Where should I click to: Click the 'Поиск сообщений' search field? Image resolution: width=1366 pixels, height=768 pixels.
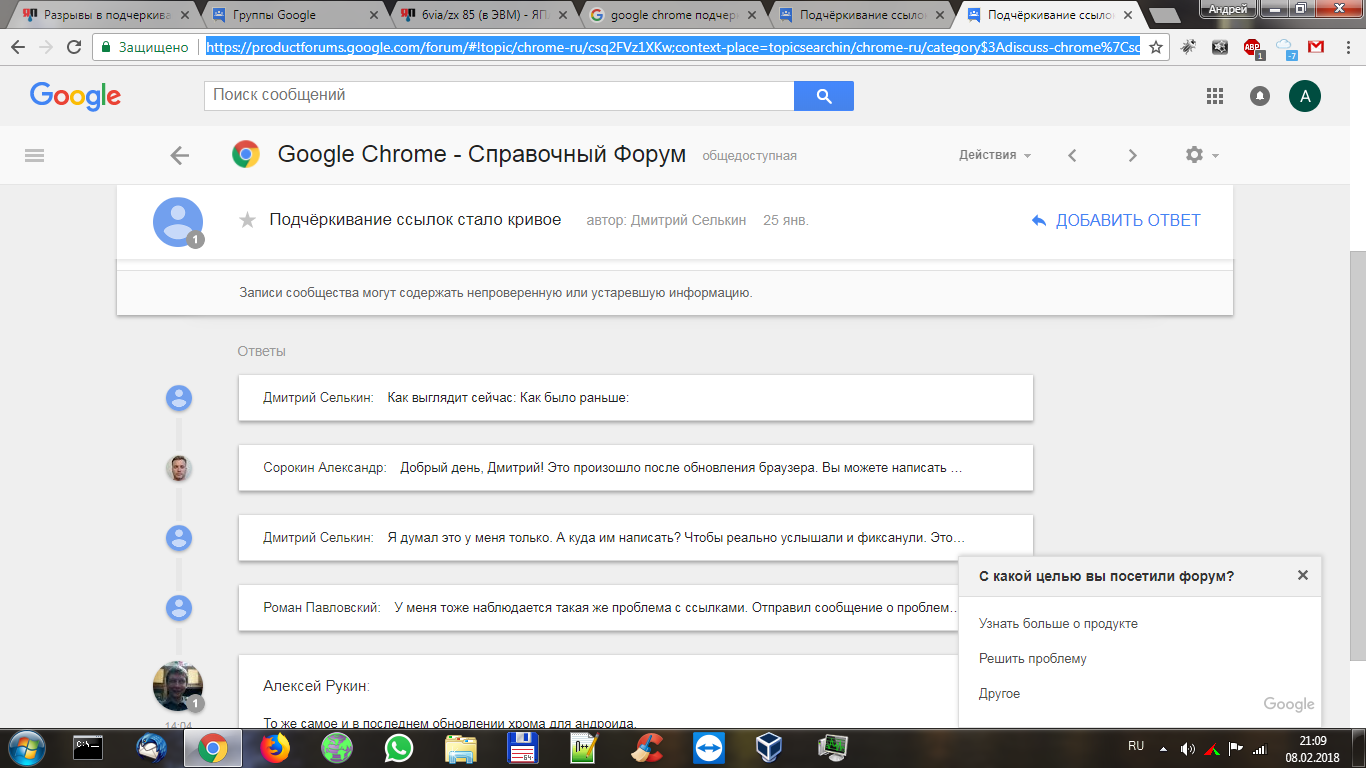point(499,96)
